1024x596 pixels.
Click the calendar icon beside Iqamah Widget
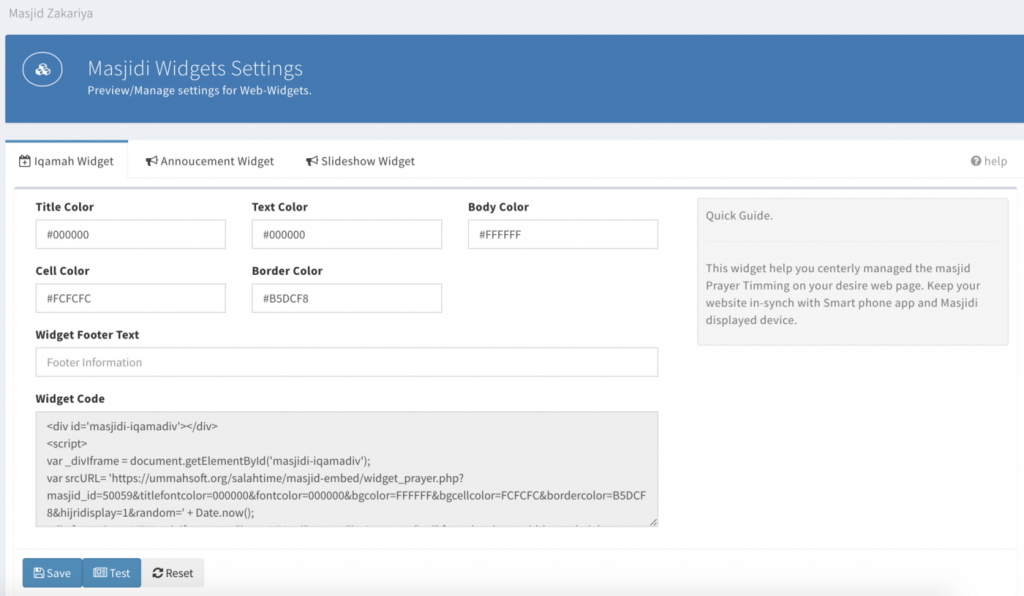25,161
